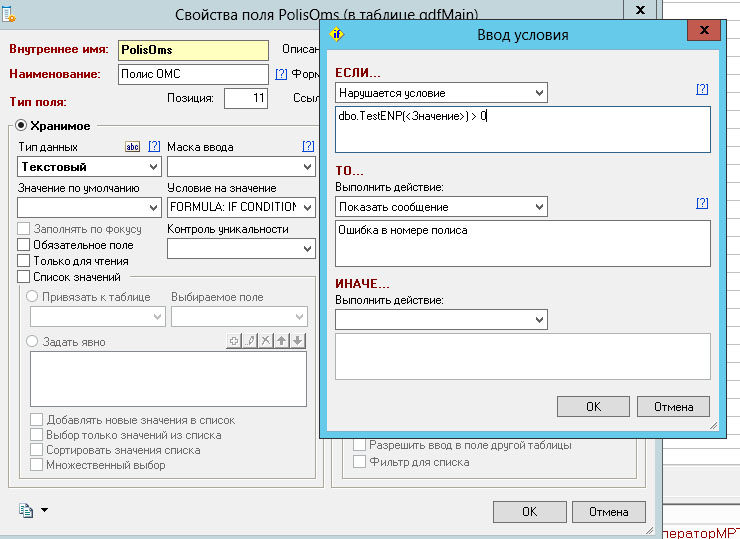
Task: Click the Ошибка в номере полиса message box
Action: pos(522,241)
